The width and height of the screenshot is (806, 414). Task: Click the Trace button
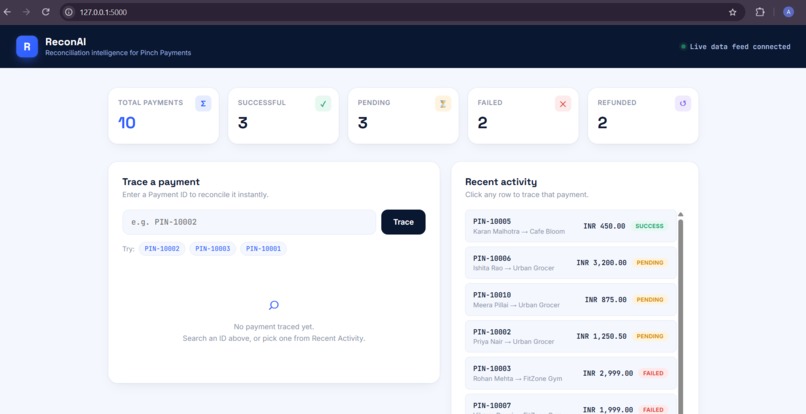(x=403, y=222)
